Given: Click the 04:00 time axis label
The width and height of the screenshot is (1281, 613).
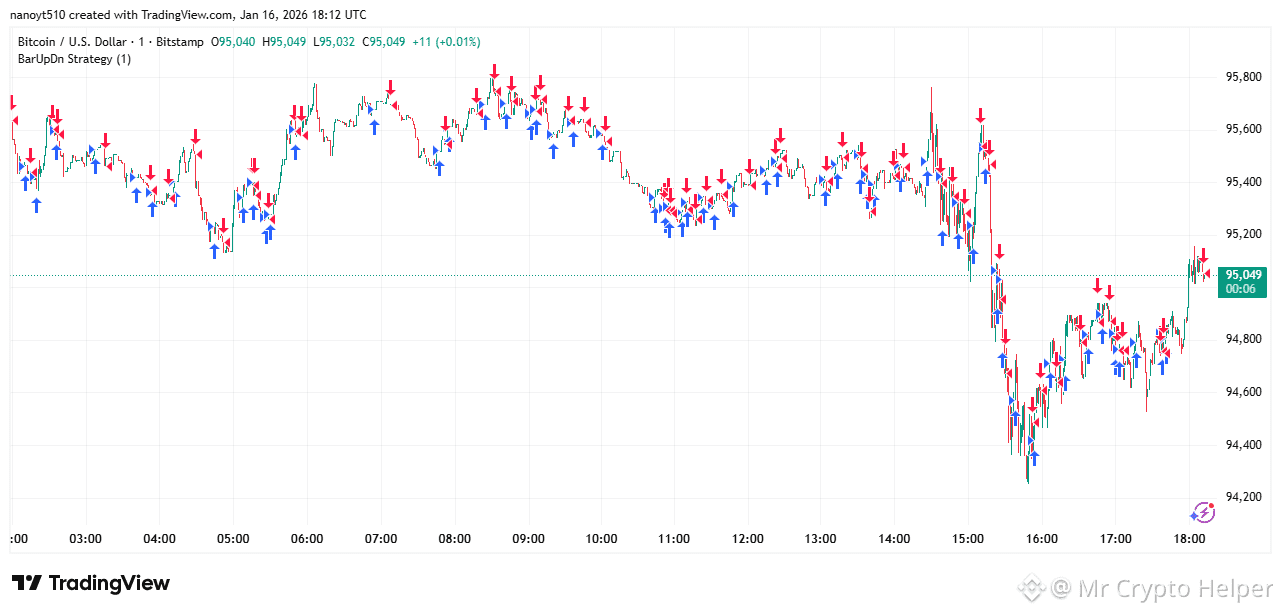Looking at the screenshot, I should [x=160, y=538].
